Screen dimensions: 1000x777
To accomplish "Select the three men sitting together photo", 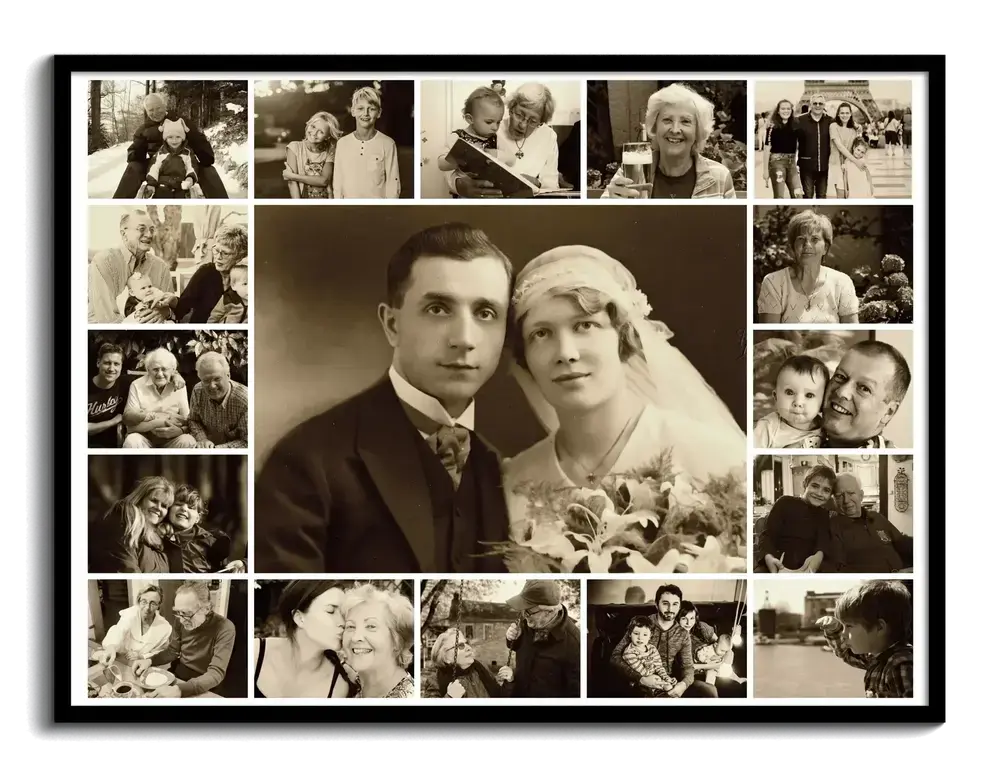I will tap(168, 388).
